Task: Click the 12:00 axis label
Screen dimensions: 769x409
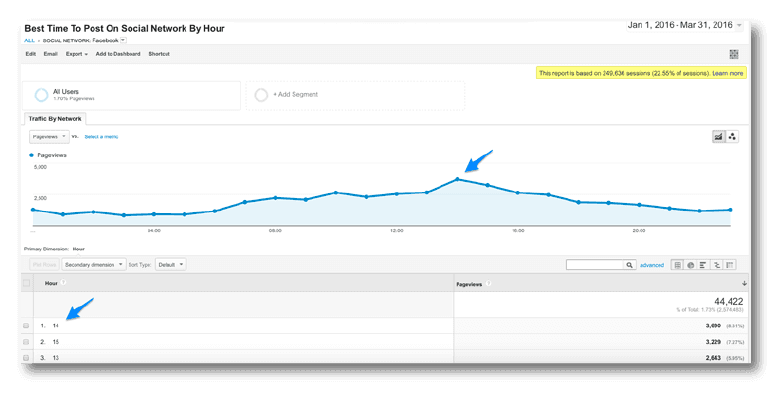Action: coord(397,230)
